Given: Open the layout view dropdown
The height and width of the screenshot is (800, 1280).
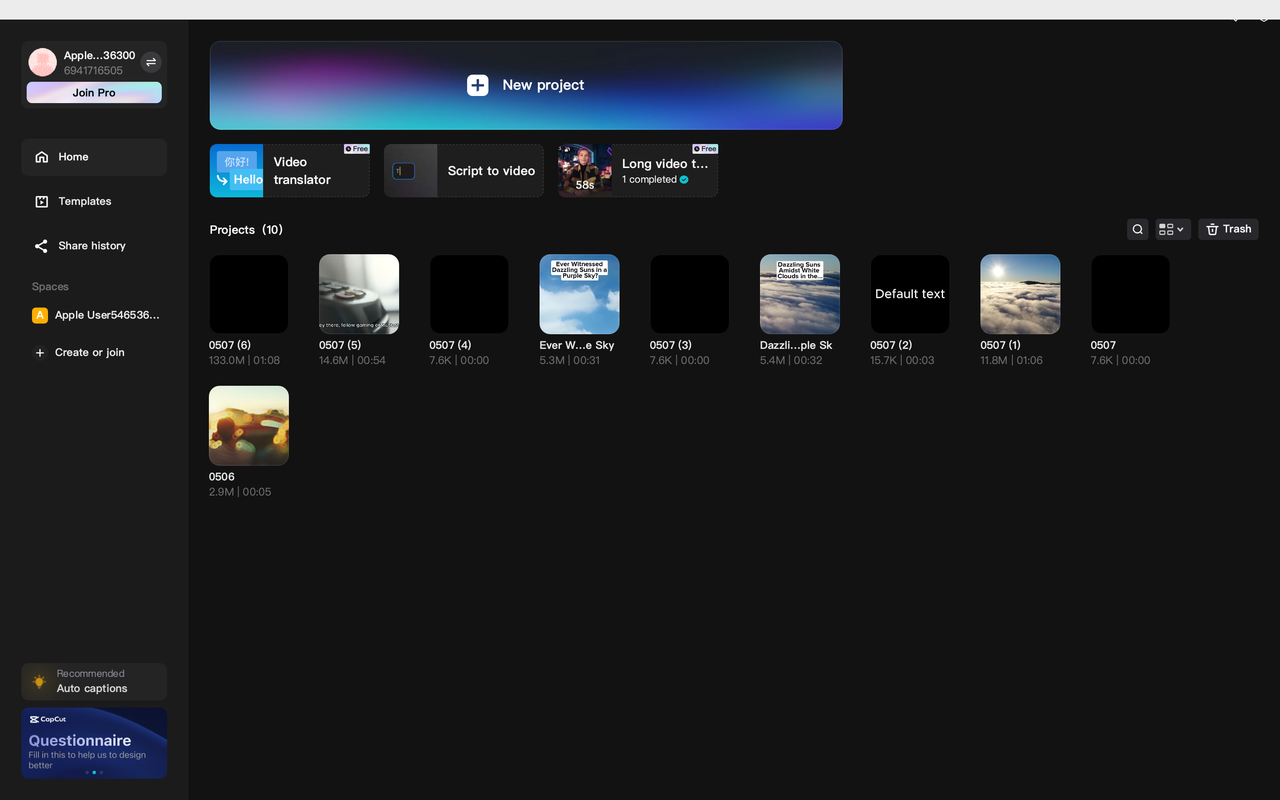Looking at the screenshot, I should [1171, 229].
